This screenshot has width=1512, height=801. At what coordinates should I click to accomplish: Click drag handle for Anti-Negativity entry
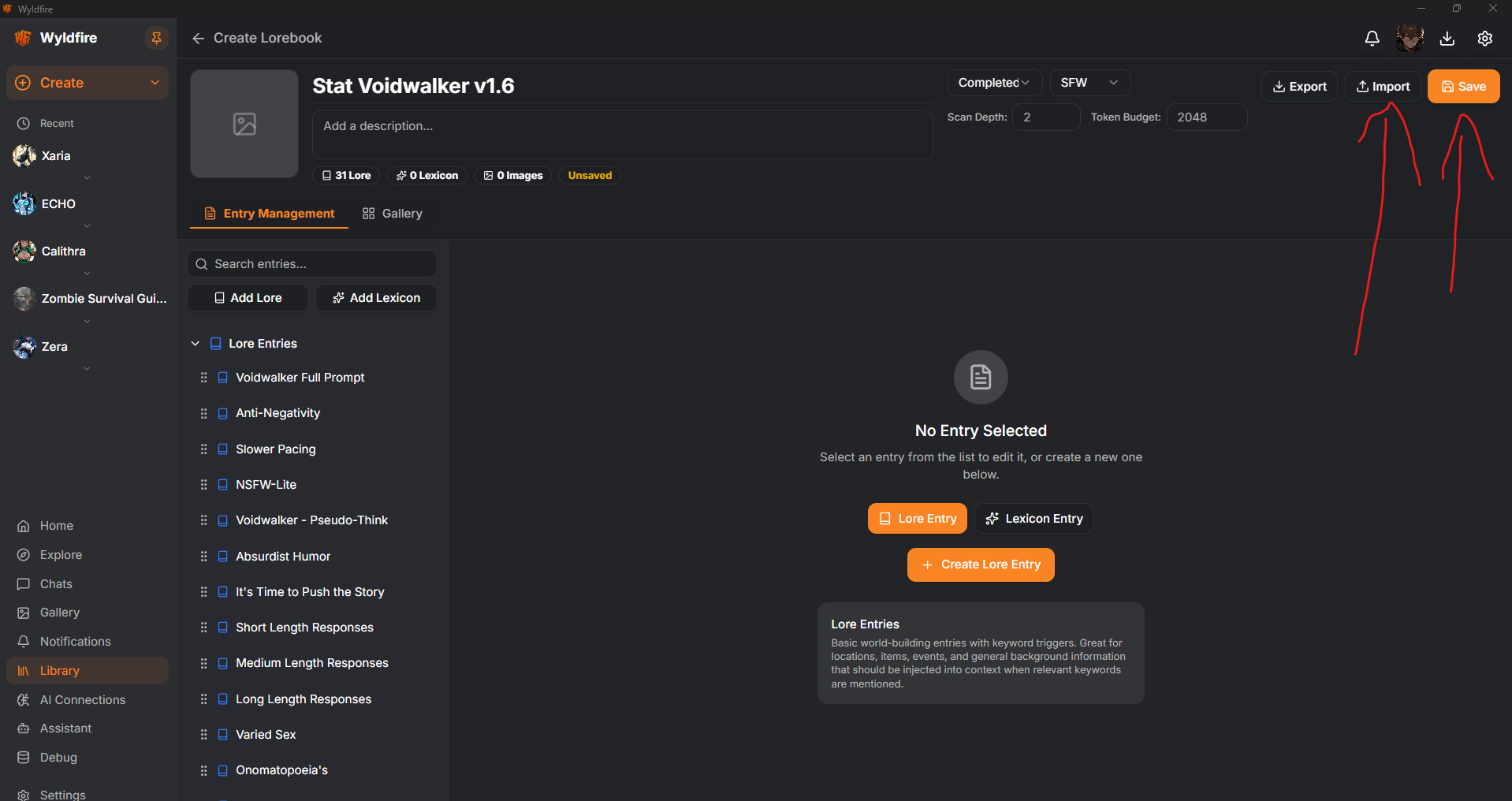pos(203,413)
